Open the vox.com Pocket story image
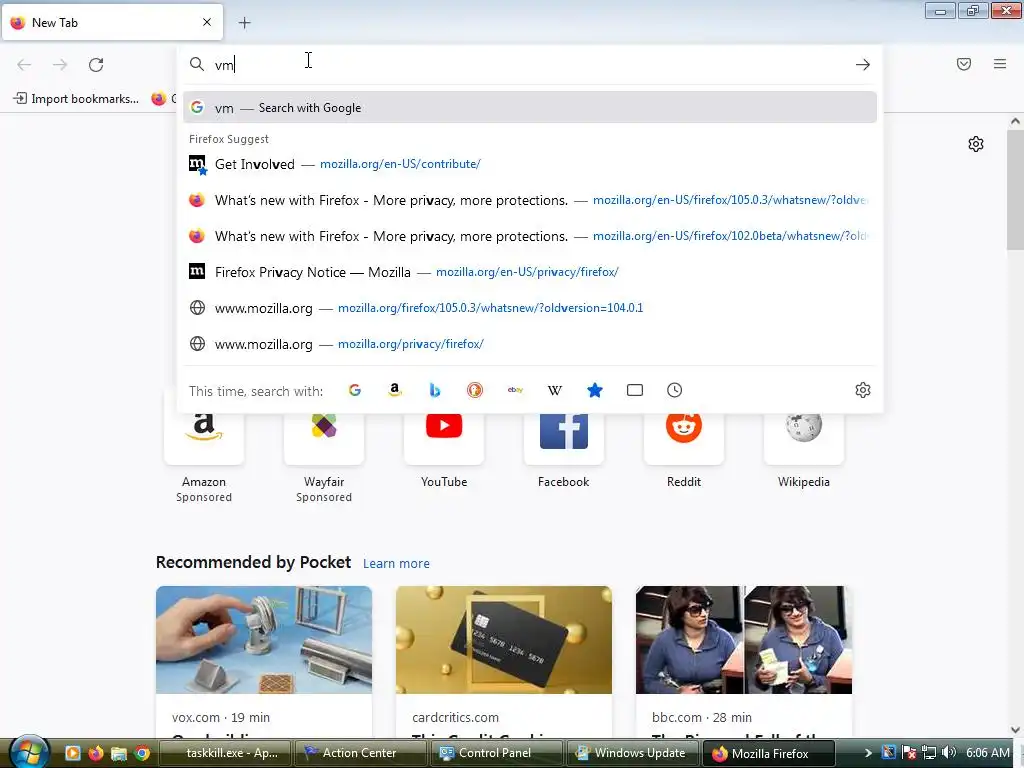Viewport: 1024px width, 768px height. [264, 640]
